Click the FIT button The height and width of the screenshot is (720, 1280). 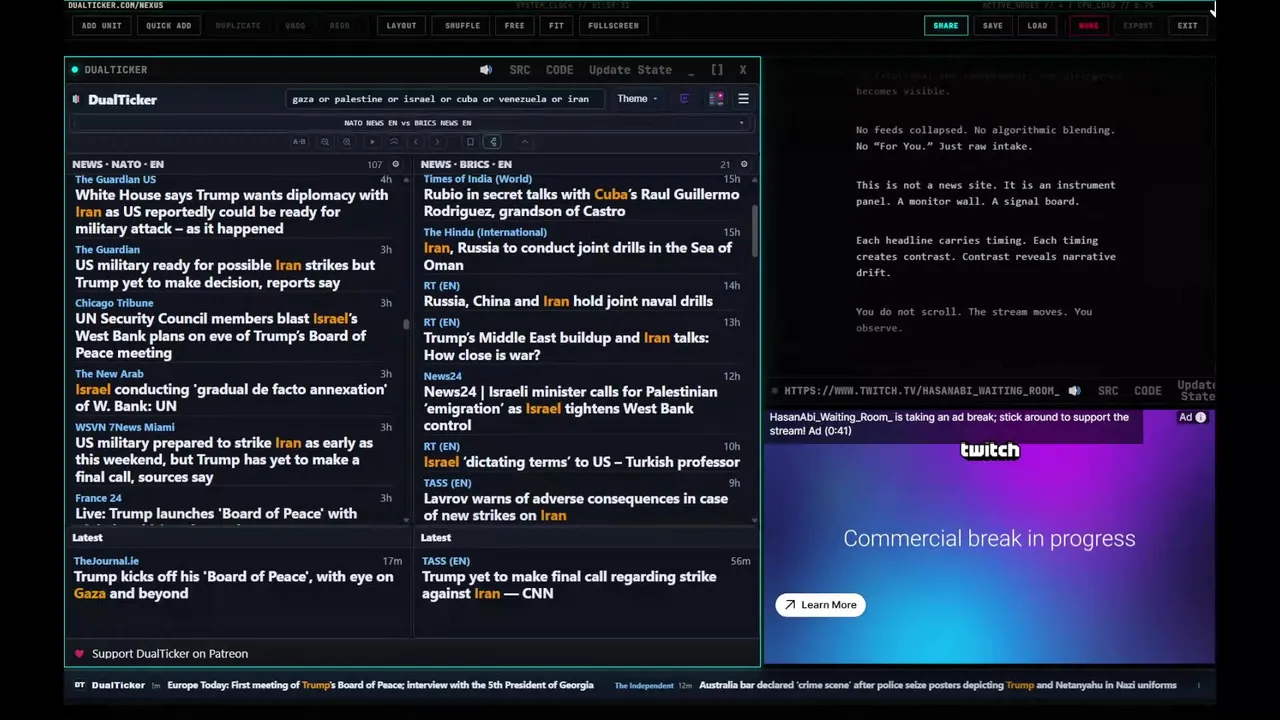point(556,26)
